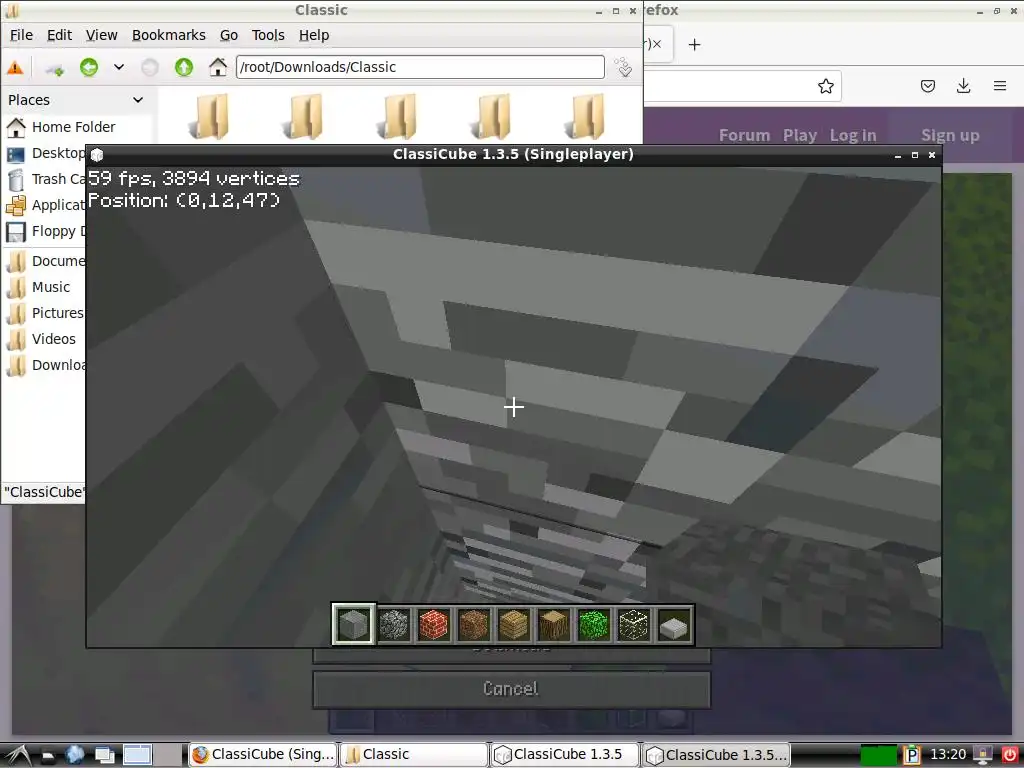Image resolution: width=1024 pixels, height=768 pixels.
Task: Click the taskbar web browser globe icon
Action: (x=75, y=755)
